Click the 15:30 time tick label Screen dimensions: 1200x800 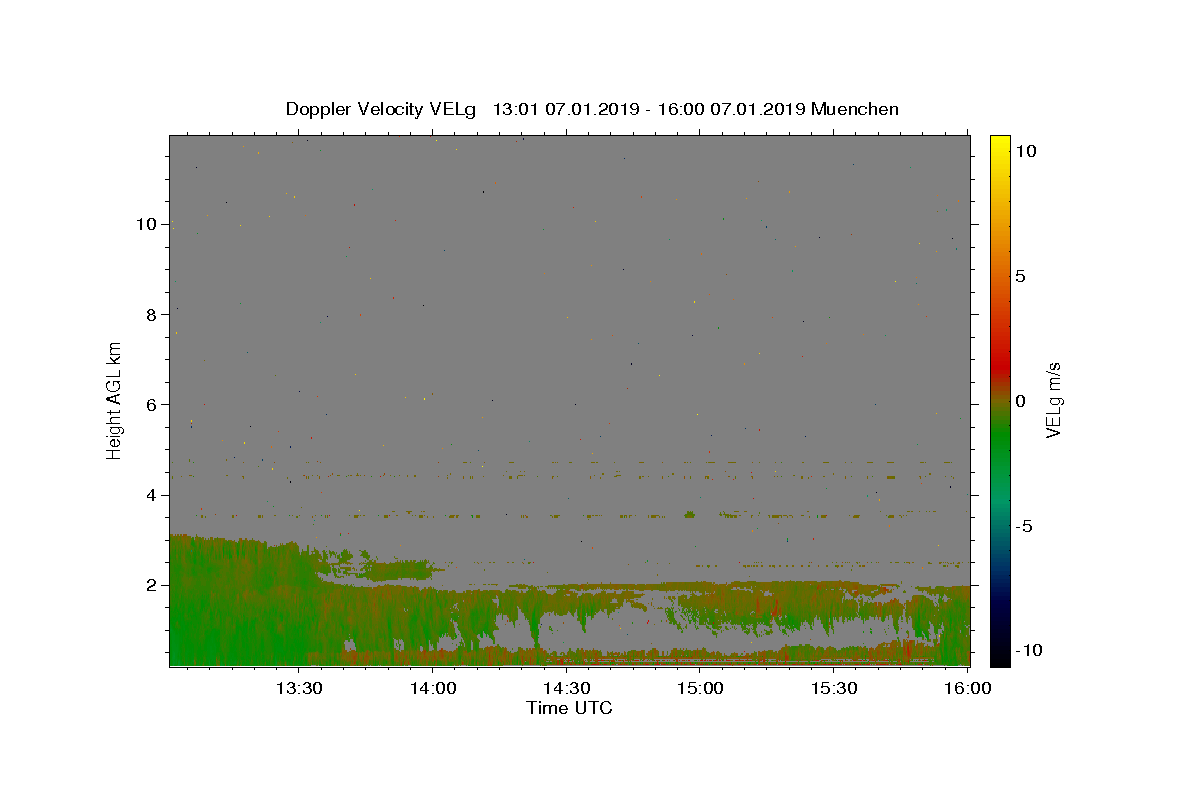(x=834, y=688)
